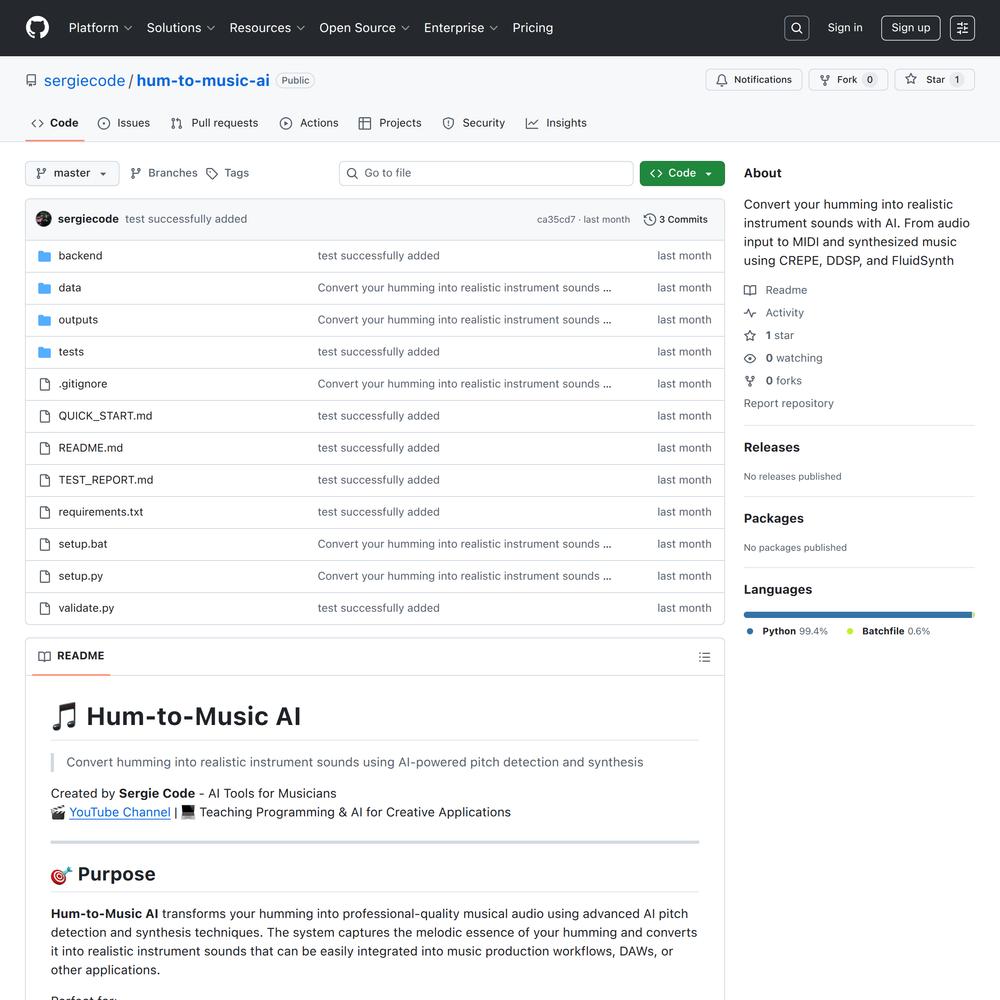
Task: Star the hum-to-music-ai repository
Action: pos(926,80)
